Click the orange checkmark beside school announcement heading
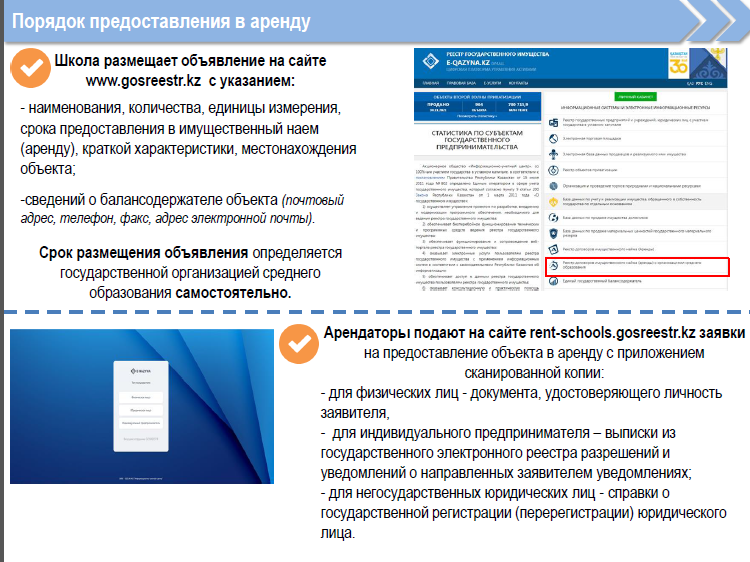The height and width of the screenshot is (562, 750). click(31, 68)
